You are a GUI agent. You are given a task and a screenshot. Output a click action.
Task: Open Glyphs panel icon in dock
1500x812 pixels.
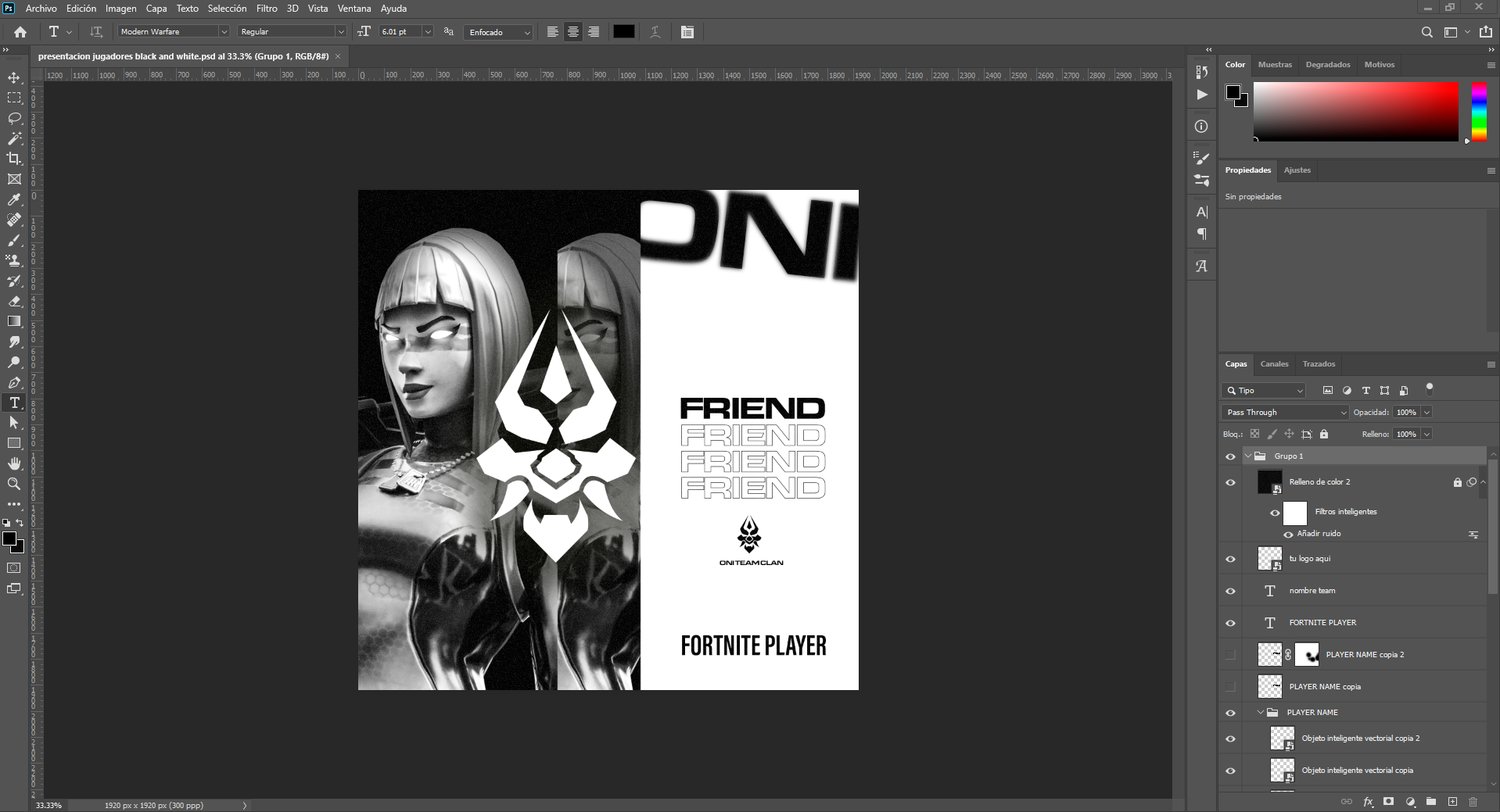[x=1201, y=266]
